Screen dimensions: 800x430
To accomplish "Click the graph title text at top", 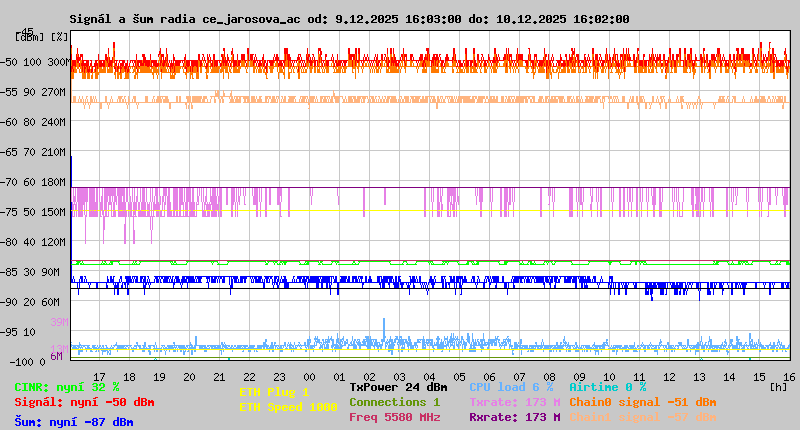I will (x=349, y=19).
